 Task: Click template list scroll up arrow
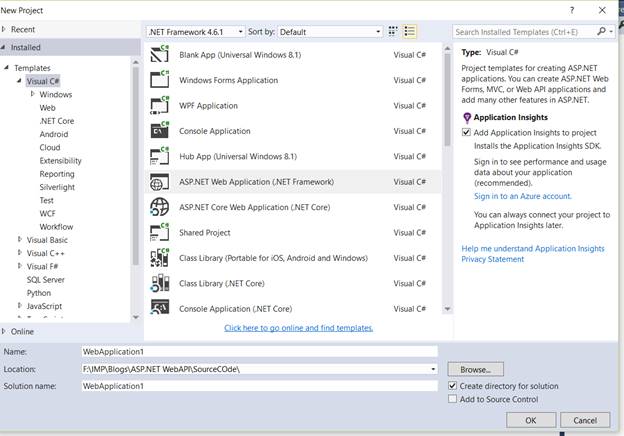[x=447, y=48]
